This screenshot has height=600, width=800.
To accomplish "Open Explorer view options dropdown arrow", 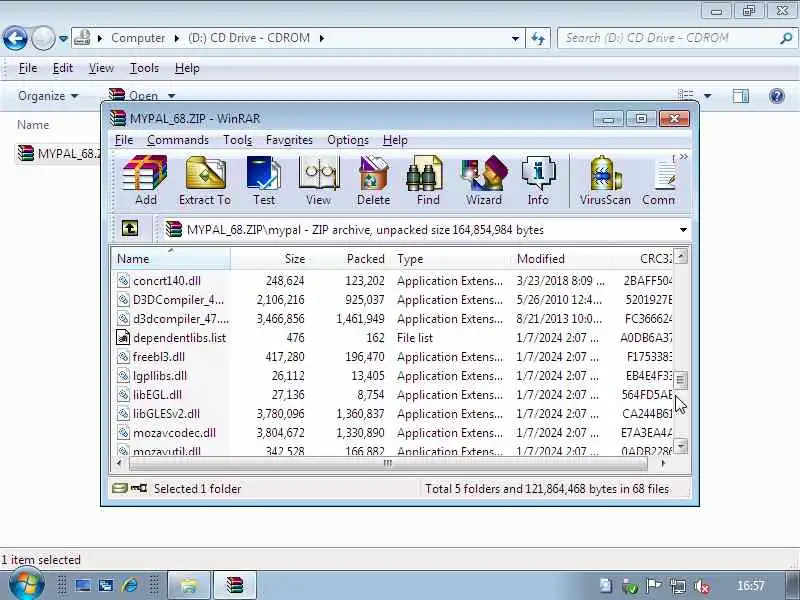I will pos(707,96).
